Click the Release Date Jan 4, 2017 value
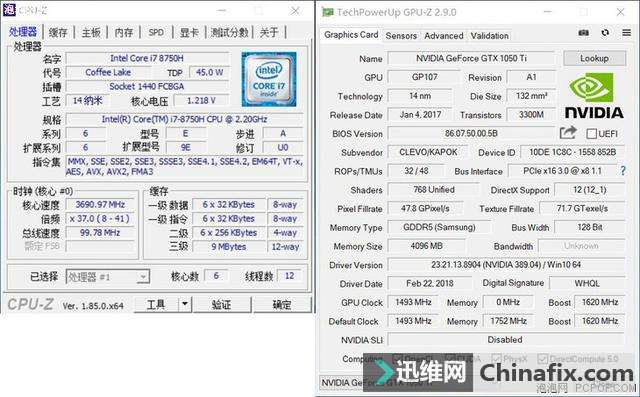The image size is (640, 397). (x=420, y=115)
